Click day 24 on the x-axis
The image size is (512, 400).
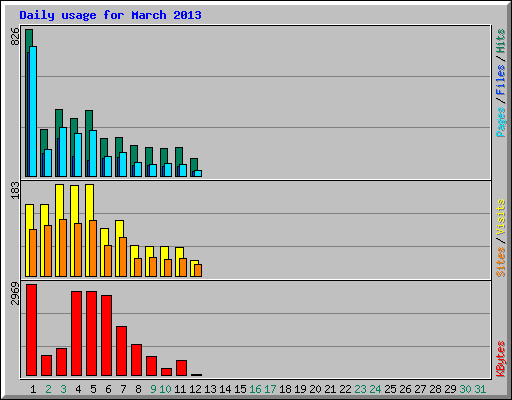click(375, 389)
